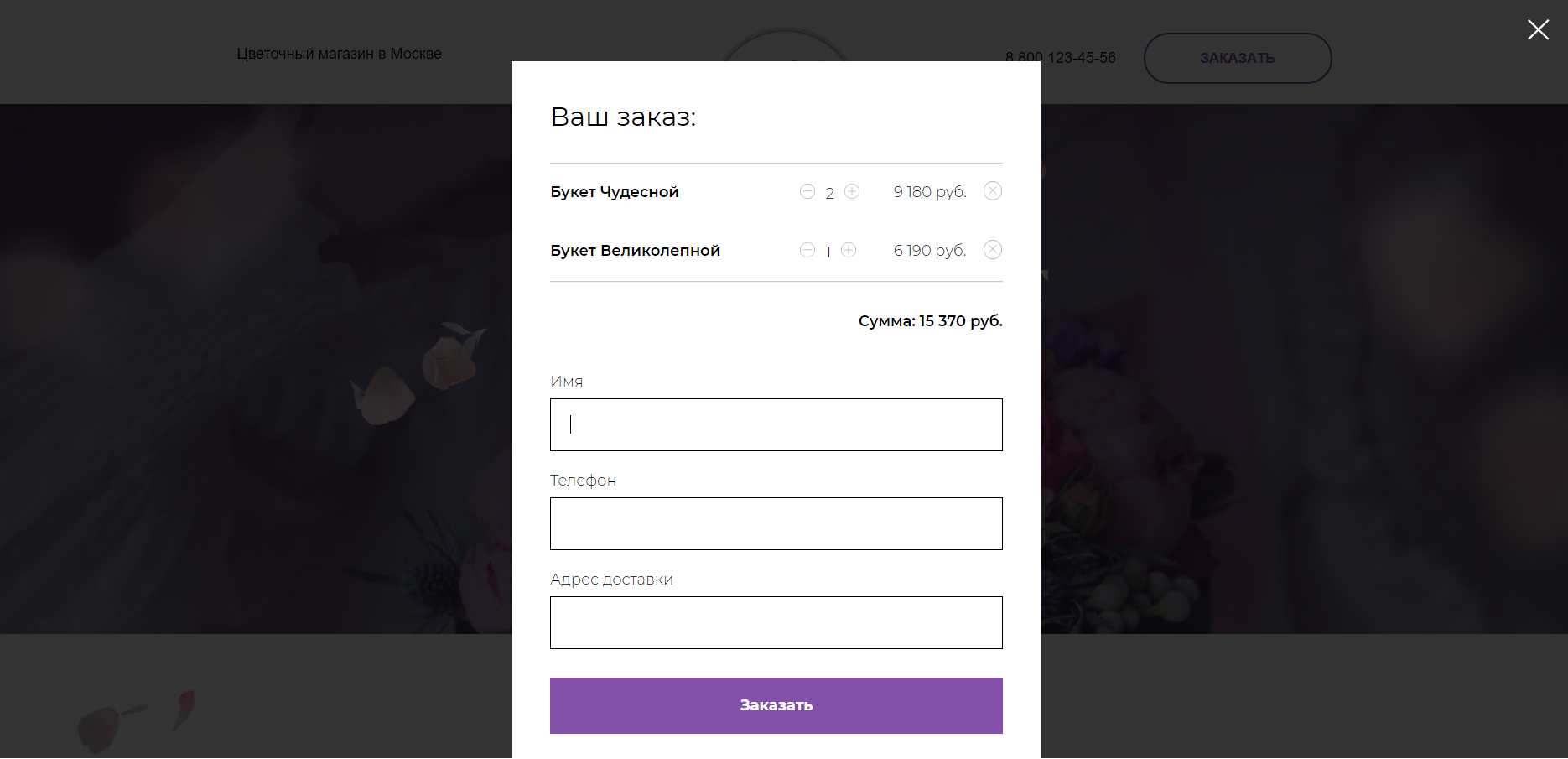1568x759 pixels.
Task: Click the Телефон field label
Action: [583, 481]
